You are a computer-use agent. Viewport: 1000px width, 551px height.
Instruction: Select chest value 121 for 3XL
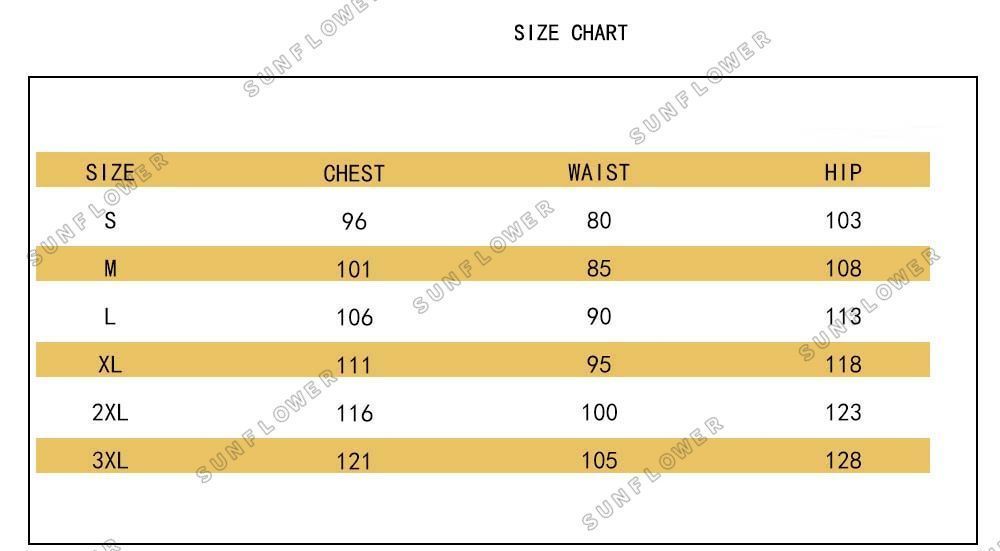(x=354, y=460)
